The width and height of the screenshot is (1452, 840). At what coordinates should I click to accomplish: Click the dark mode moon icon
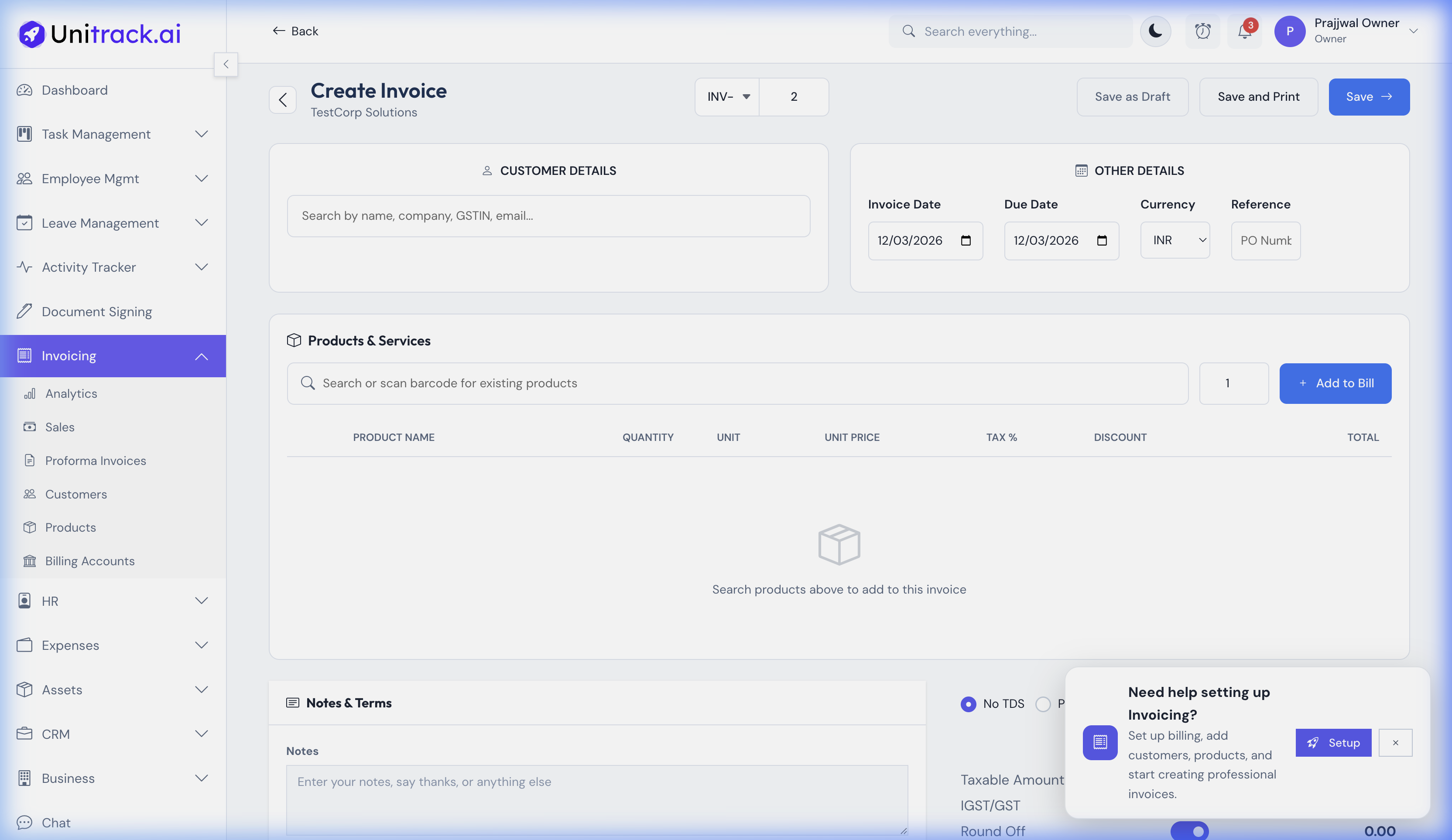coord(1155,31)
